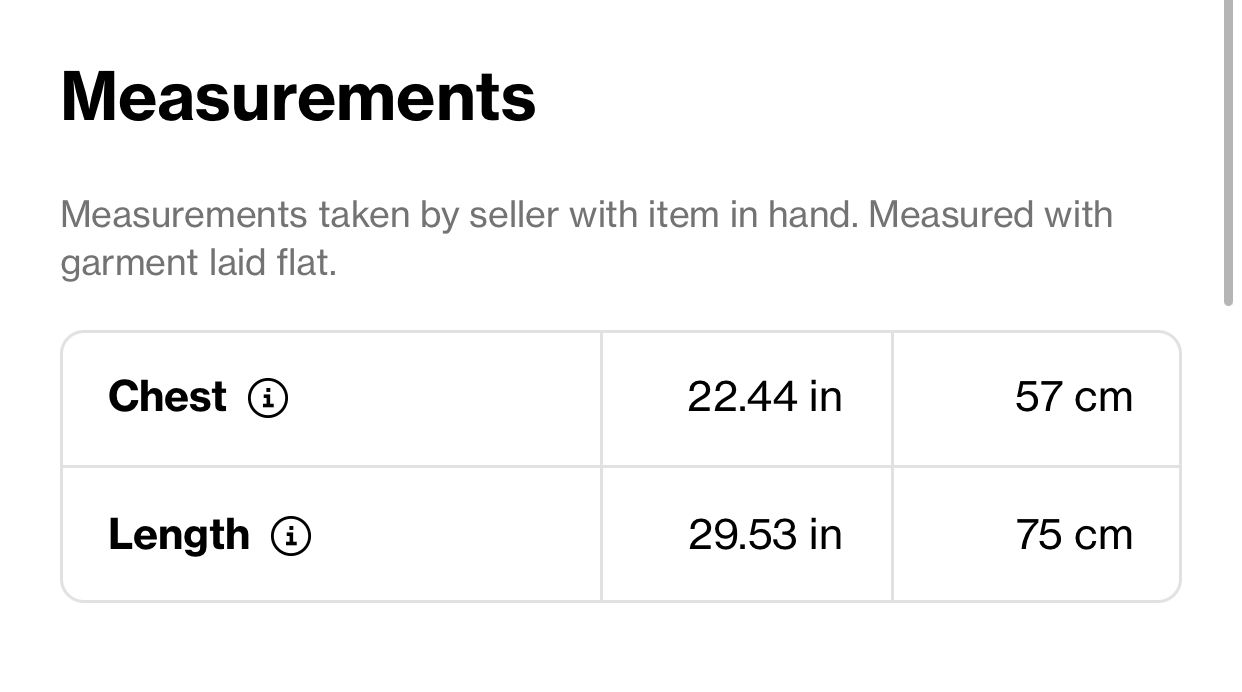Viewport: 1242px width, 692px height.
Task: Click the 29.53 in length value
Action: [x=765, y=535]
